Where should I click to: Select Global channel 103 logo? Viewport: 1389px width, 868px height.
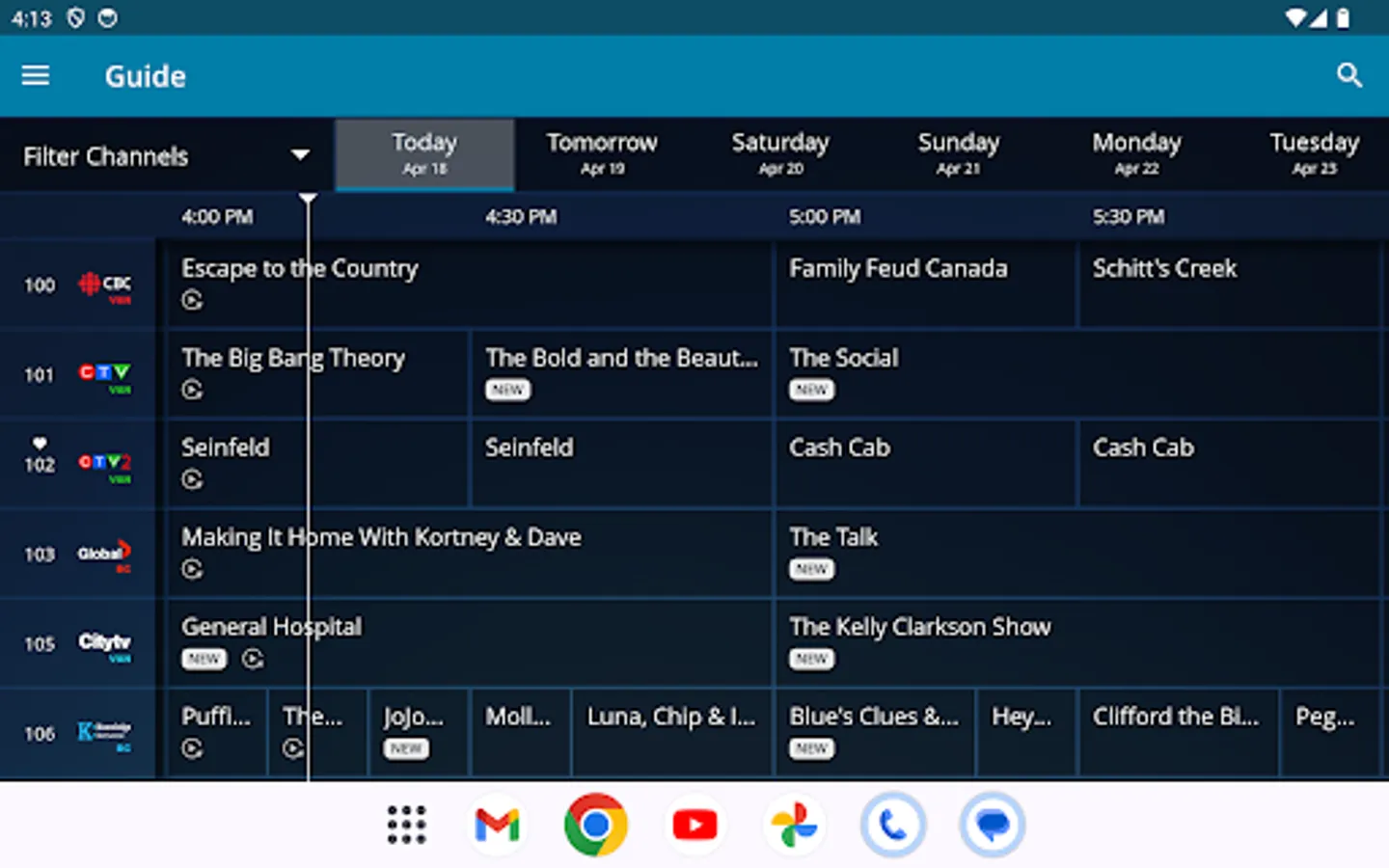[x=104, y=555]
